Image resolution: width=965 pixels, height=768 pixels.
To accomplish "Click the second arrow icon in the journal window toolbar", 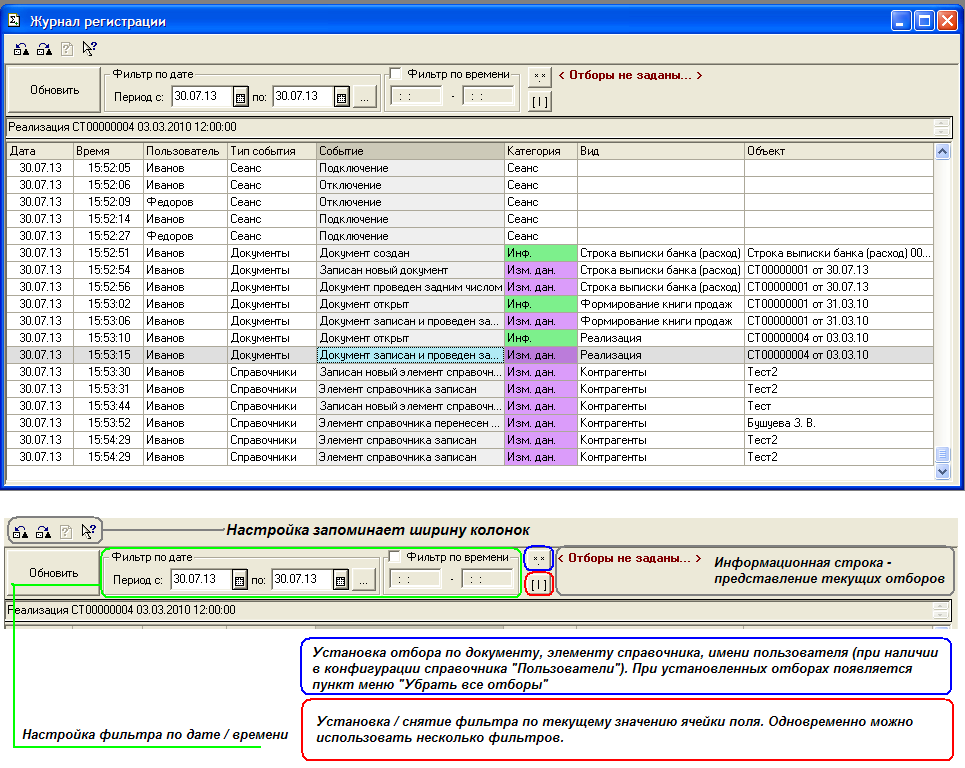I will click(43, 47).
